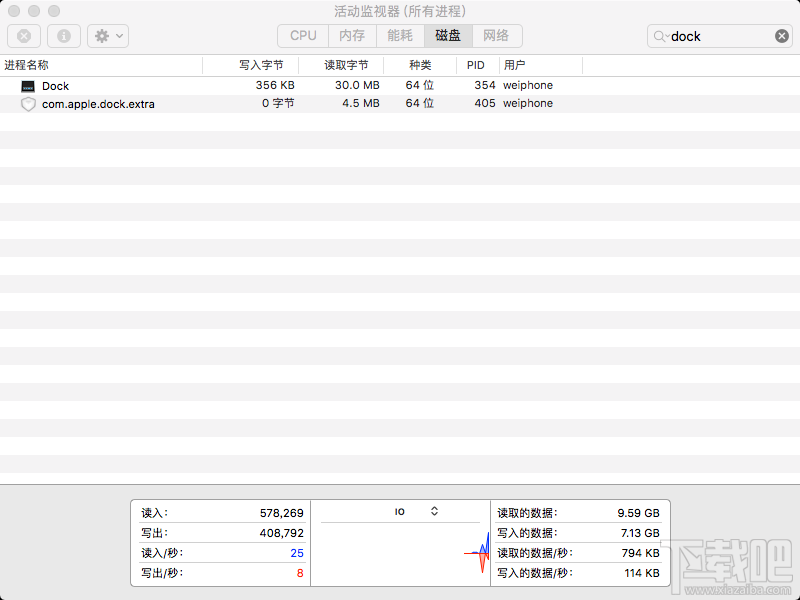Screen dimensions: 800x600
Task: Click the Dock application icon in its row
Action: click(x=27, y=85)
